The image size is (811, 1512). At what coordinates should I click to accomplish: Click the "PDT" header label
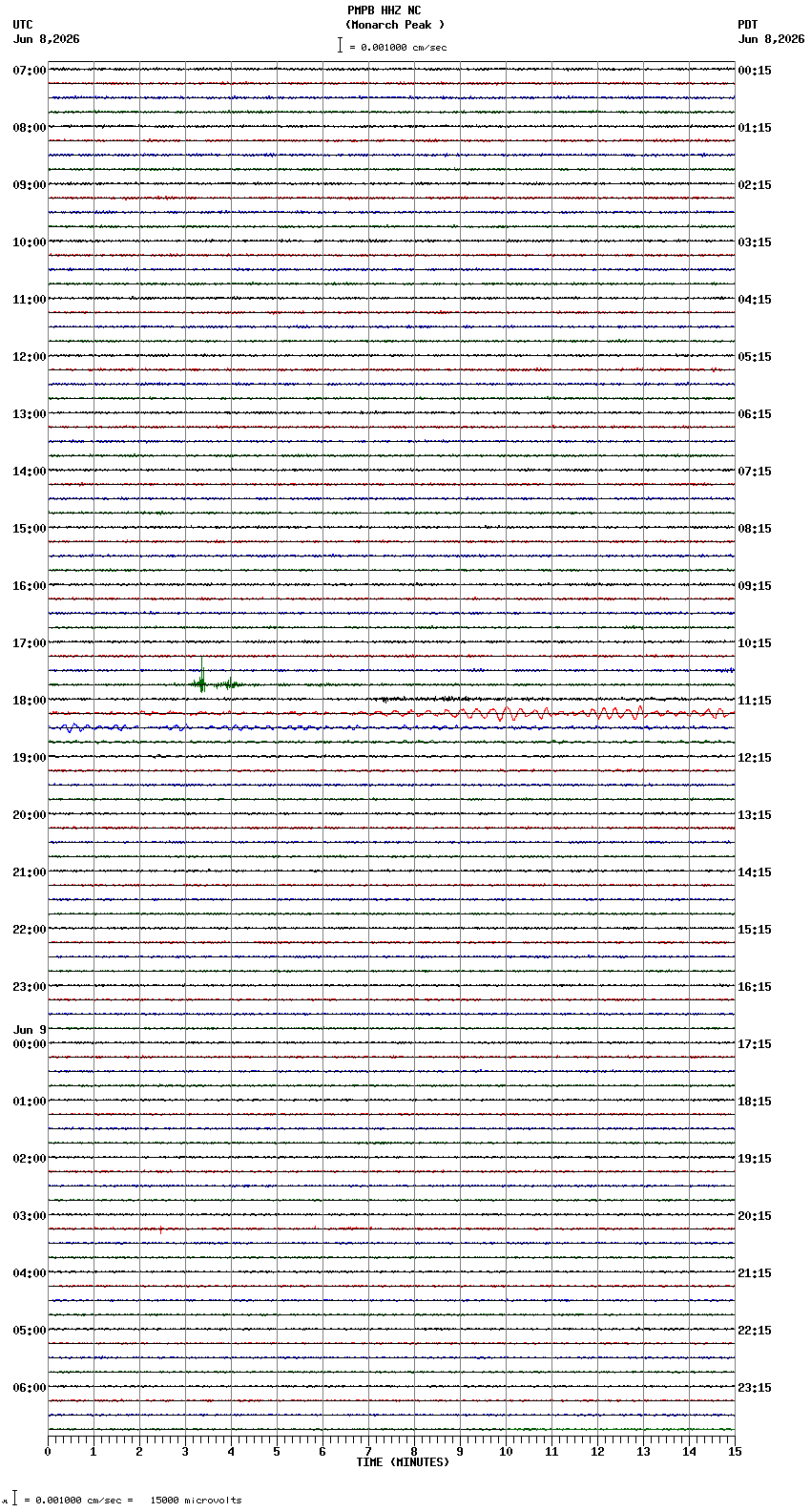[747, 25]
